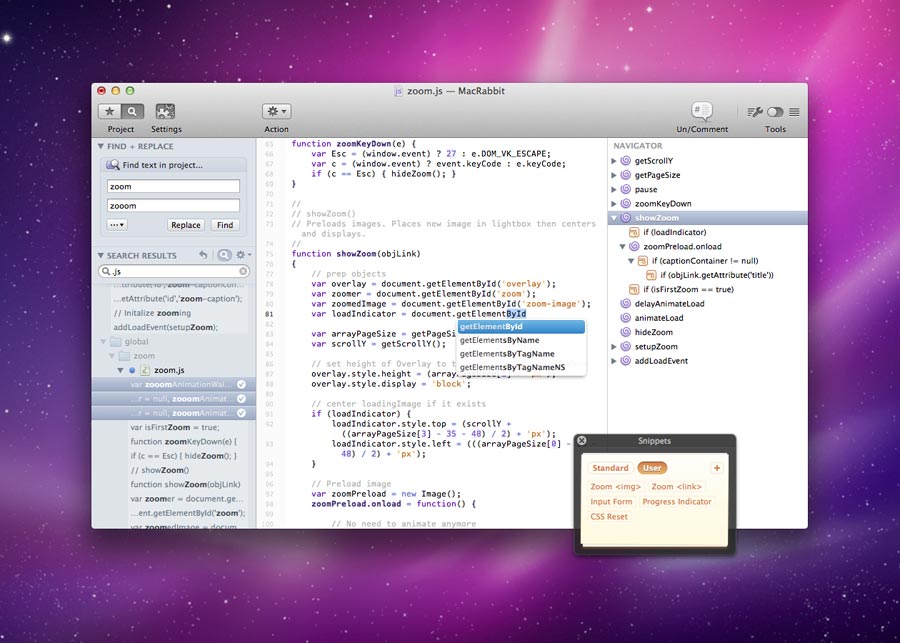The width and height of the screenshot is (900, 643).
Task: Click the back arrow icon in Search Results header
Action: coord(203,255)
